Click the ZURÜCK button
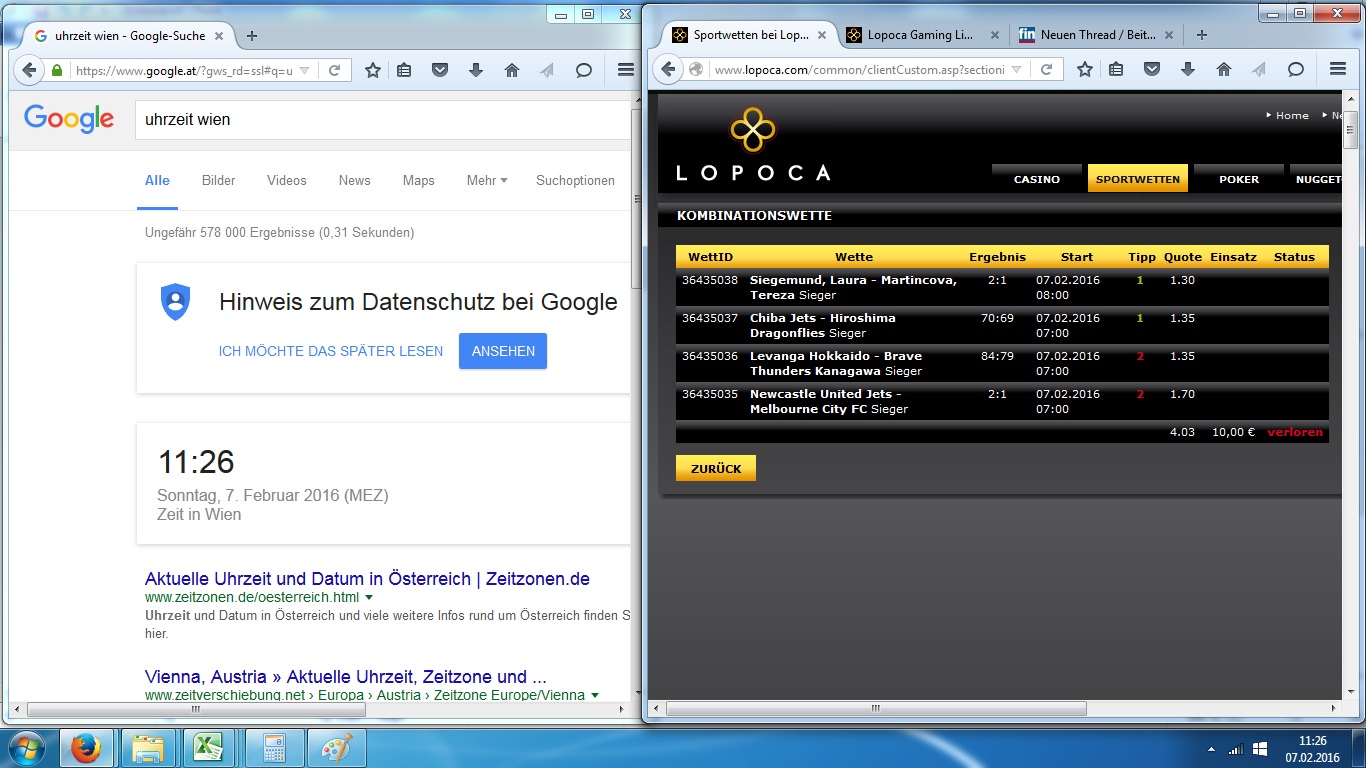1366x768 pixels. point(715,468)
